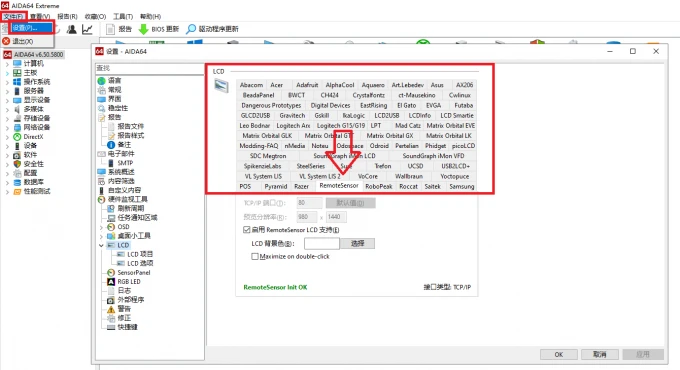
Task: Click the RGB LED icon in settings tree
Action: pyautogui.click(x=111, y=282)
